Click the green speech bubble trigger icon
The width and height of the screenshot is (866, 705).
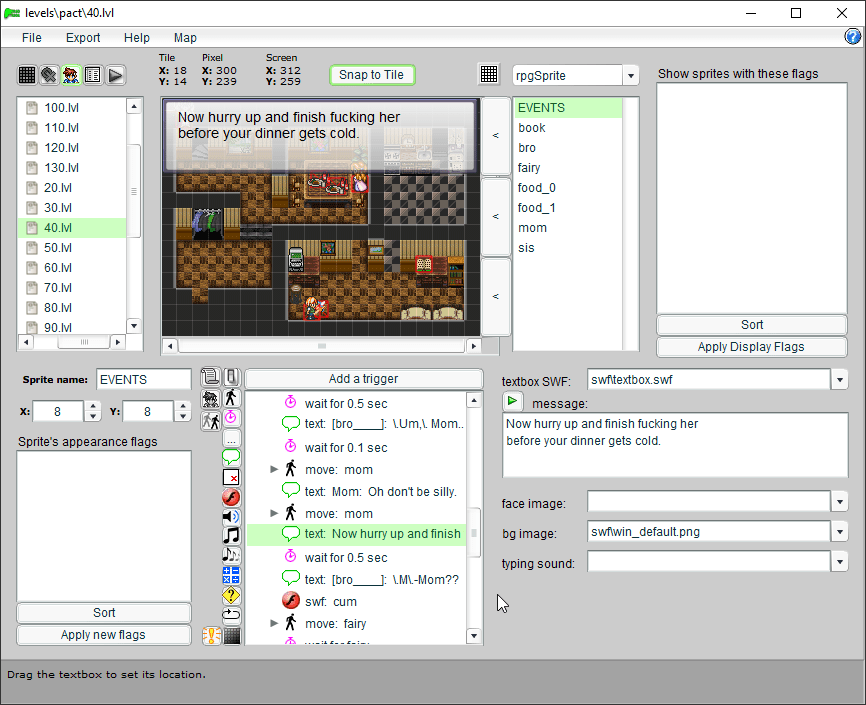pyautogui.click(x=231, y=458)
